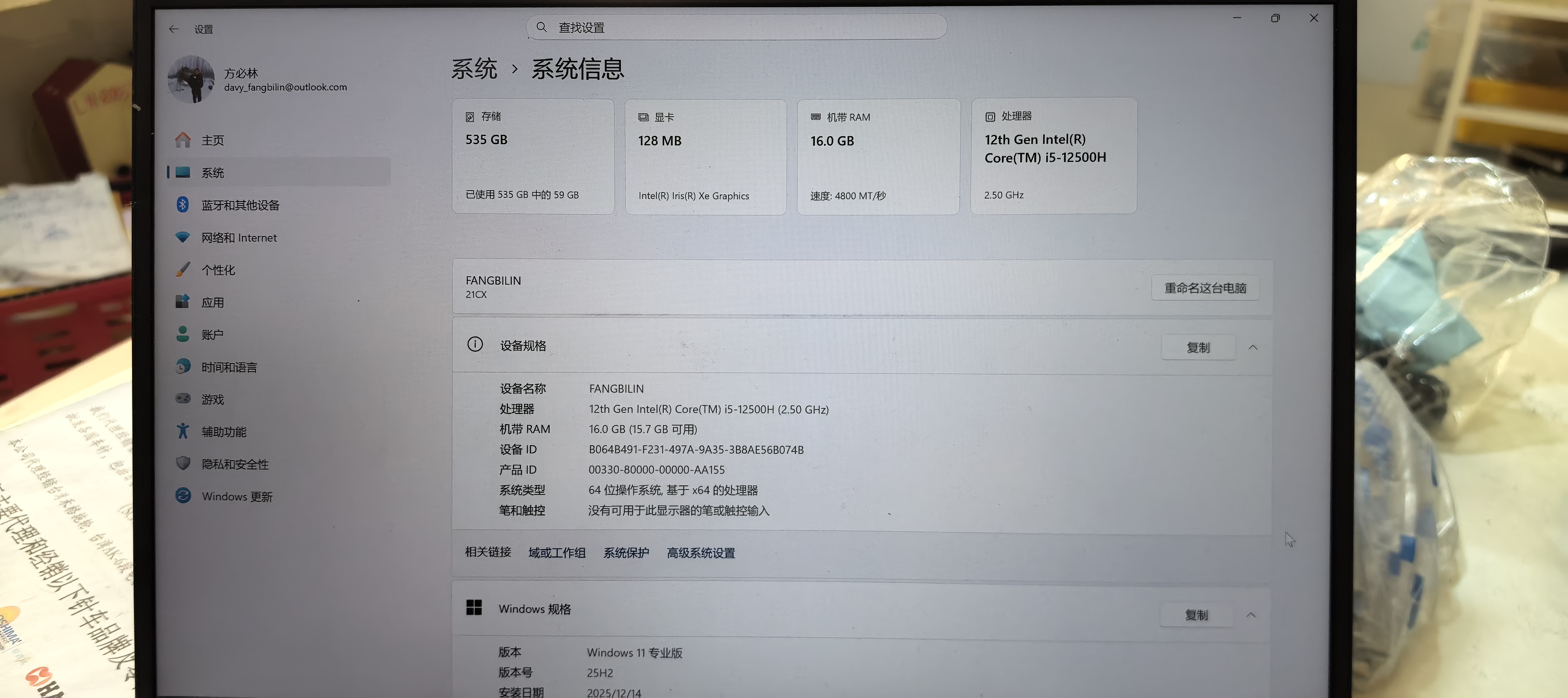Click the back arrow in Settings

click(x=174, y=29)
